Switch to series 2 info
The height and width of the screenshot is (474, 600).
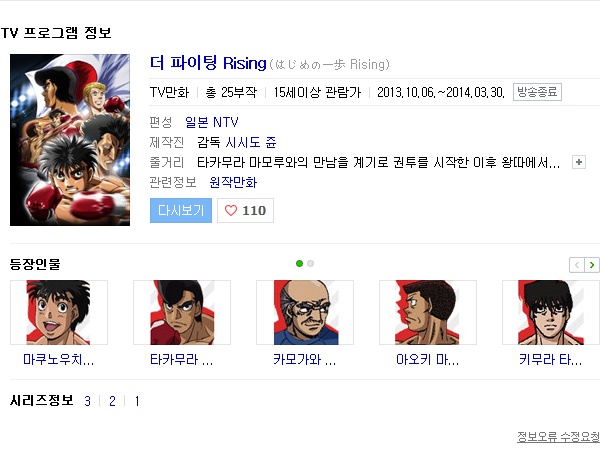click(x=112, y=401)
